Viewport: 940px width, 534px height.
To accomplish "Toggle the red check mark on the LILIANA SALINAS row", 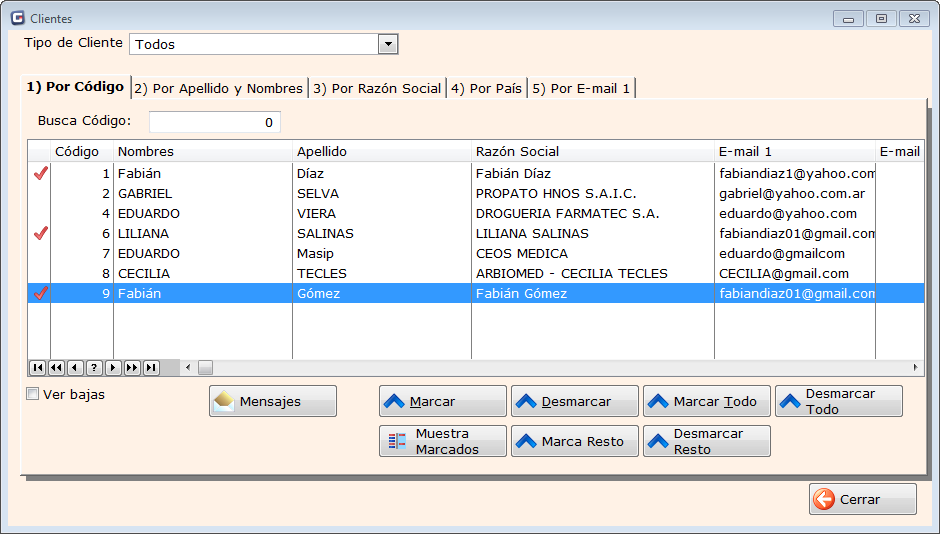I will (40, 233).
